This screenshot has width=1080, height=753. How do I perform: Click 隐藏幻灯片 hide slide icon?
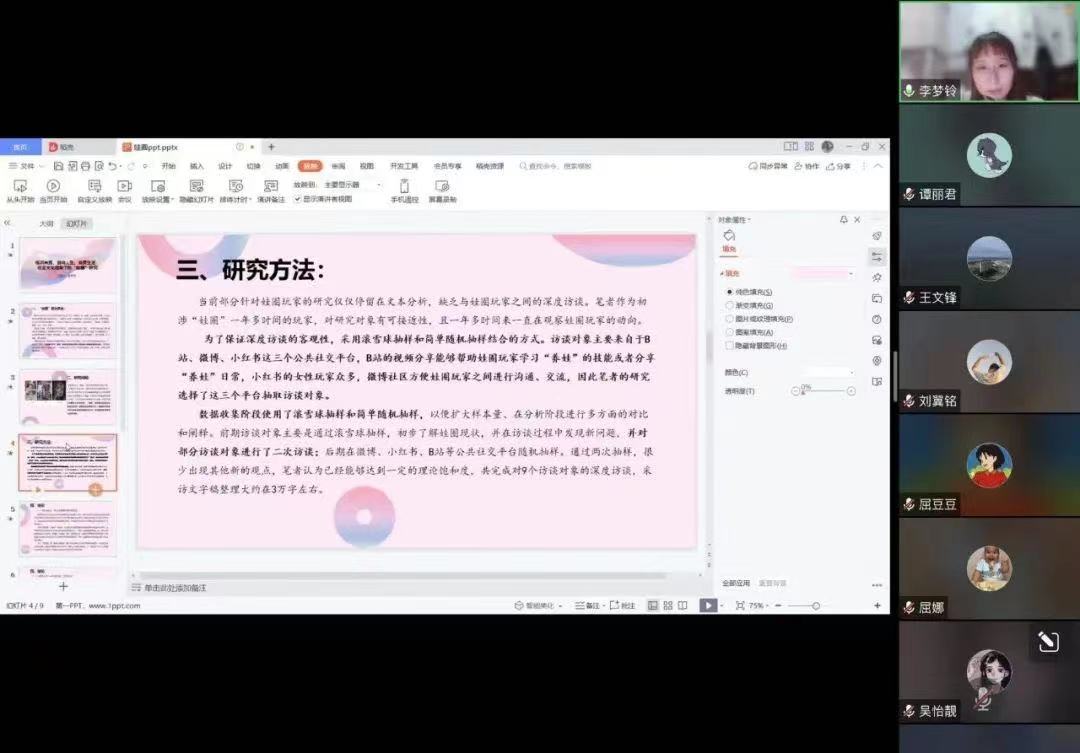point(196,186)
